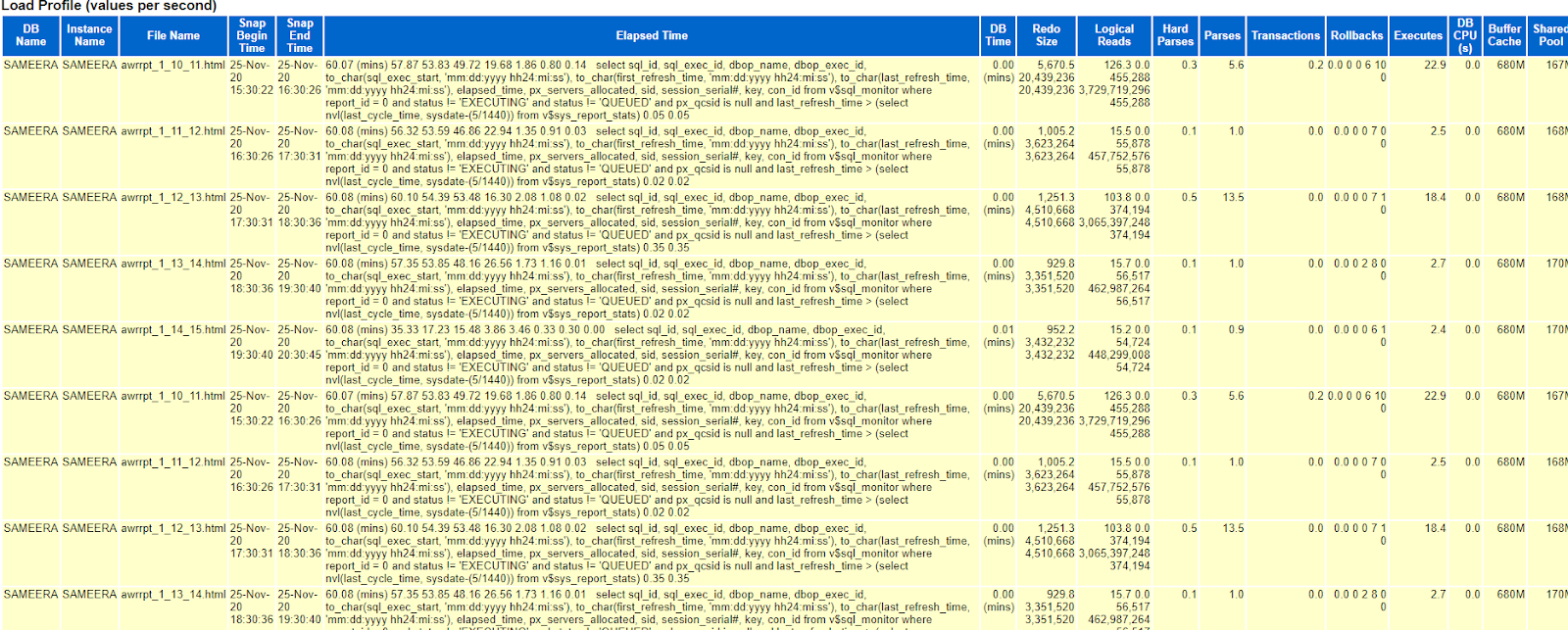Click the DB Name column header
The image size is (1568, 630).
[30, 35]
